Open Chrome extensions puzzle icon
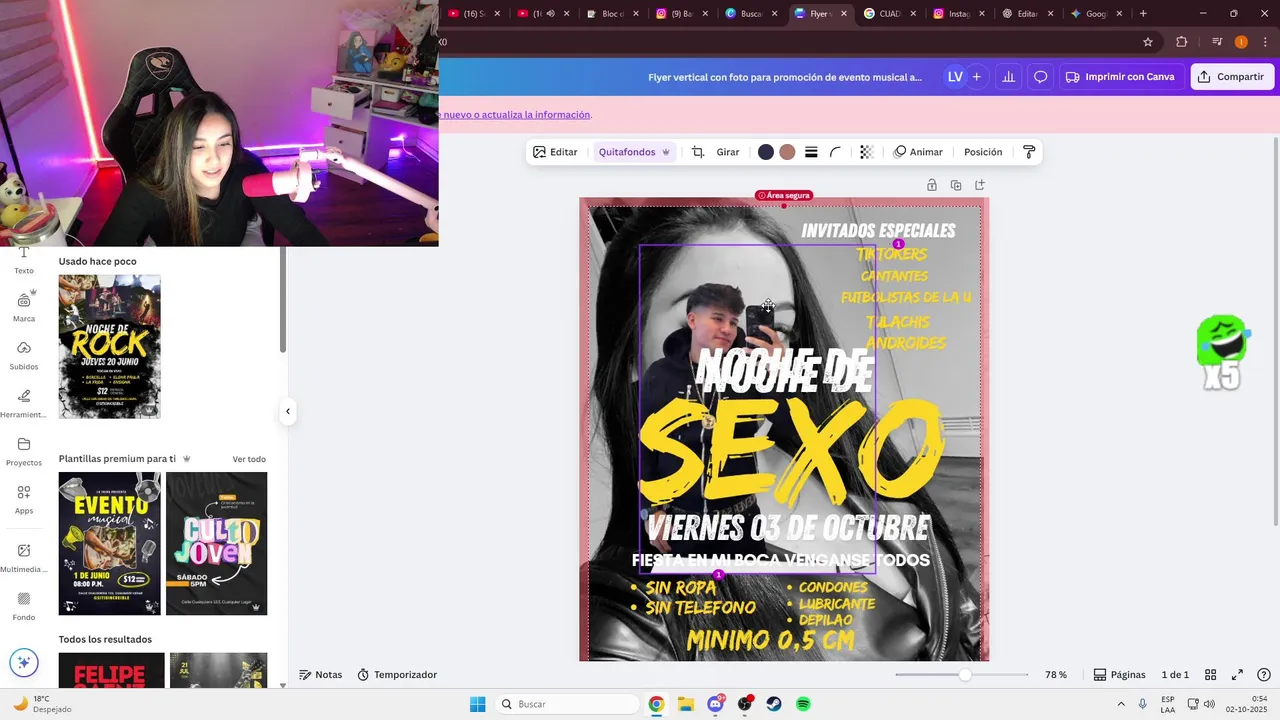Screen dimensions: 1280x720 tap(1182, 42)
